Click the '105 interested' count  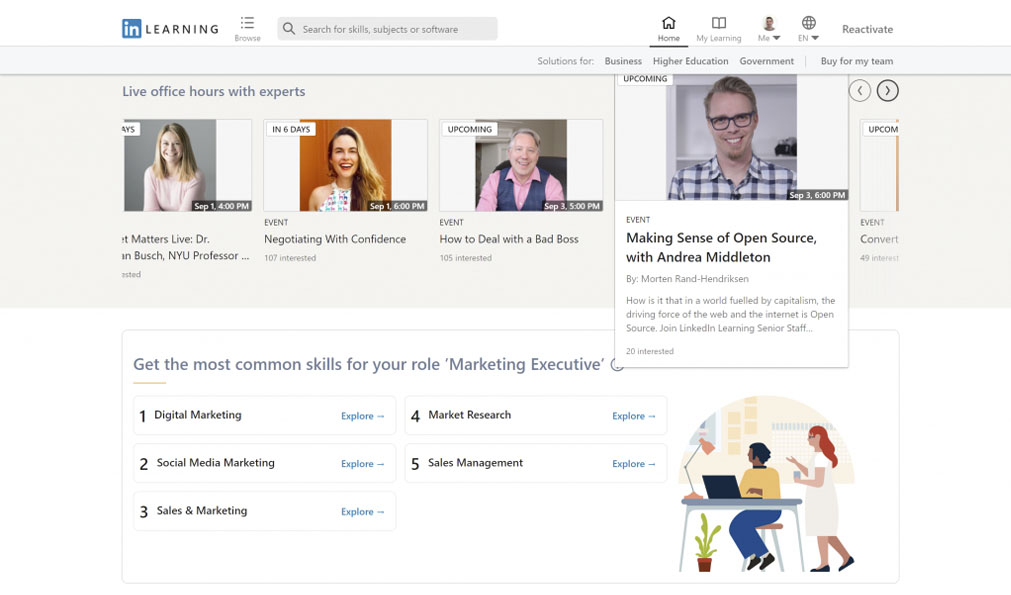466,258
